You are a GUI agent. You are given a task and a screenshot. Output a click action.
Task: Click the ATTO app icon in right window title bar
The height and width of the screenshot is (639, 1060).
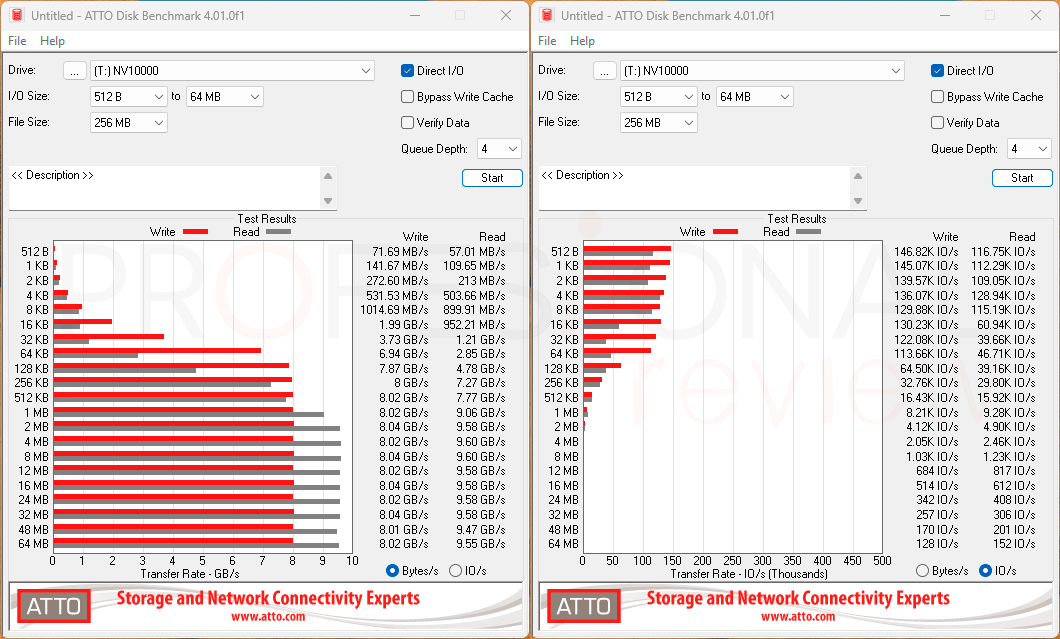click(x=547, y=15)
